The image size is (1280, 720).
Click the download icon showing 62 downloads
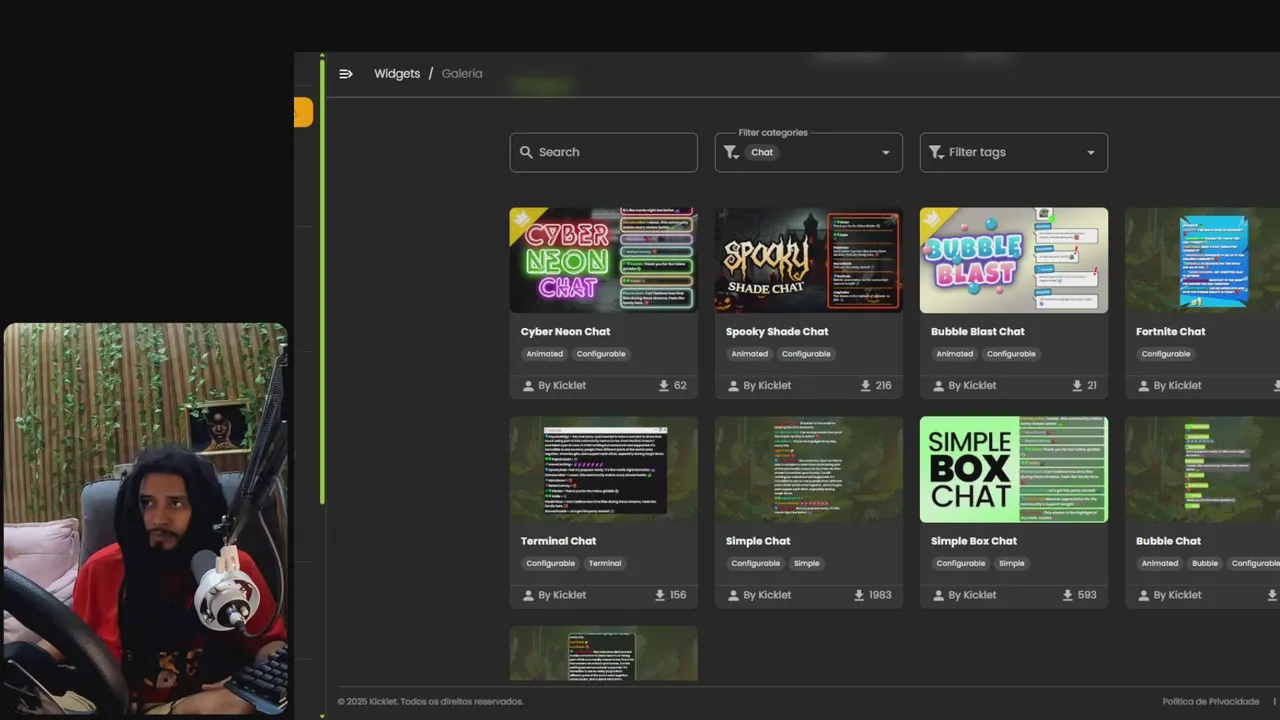[x=664, y=385]
